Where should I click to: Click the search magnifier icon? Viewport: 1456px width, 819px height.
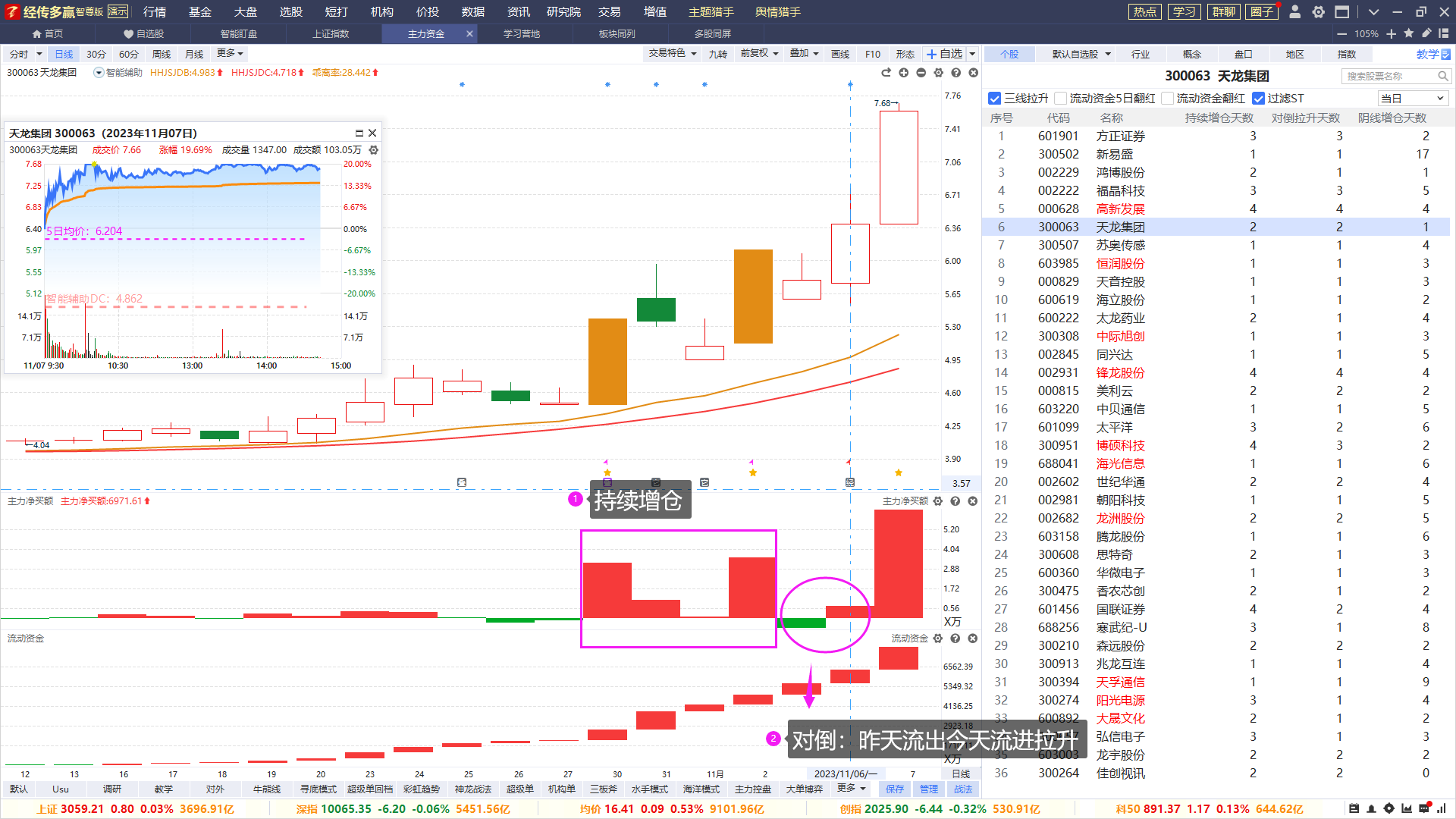tap(1443, 77)
